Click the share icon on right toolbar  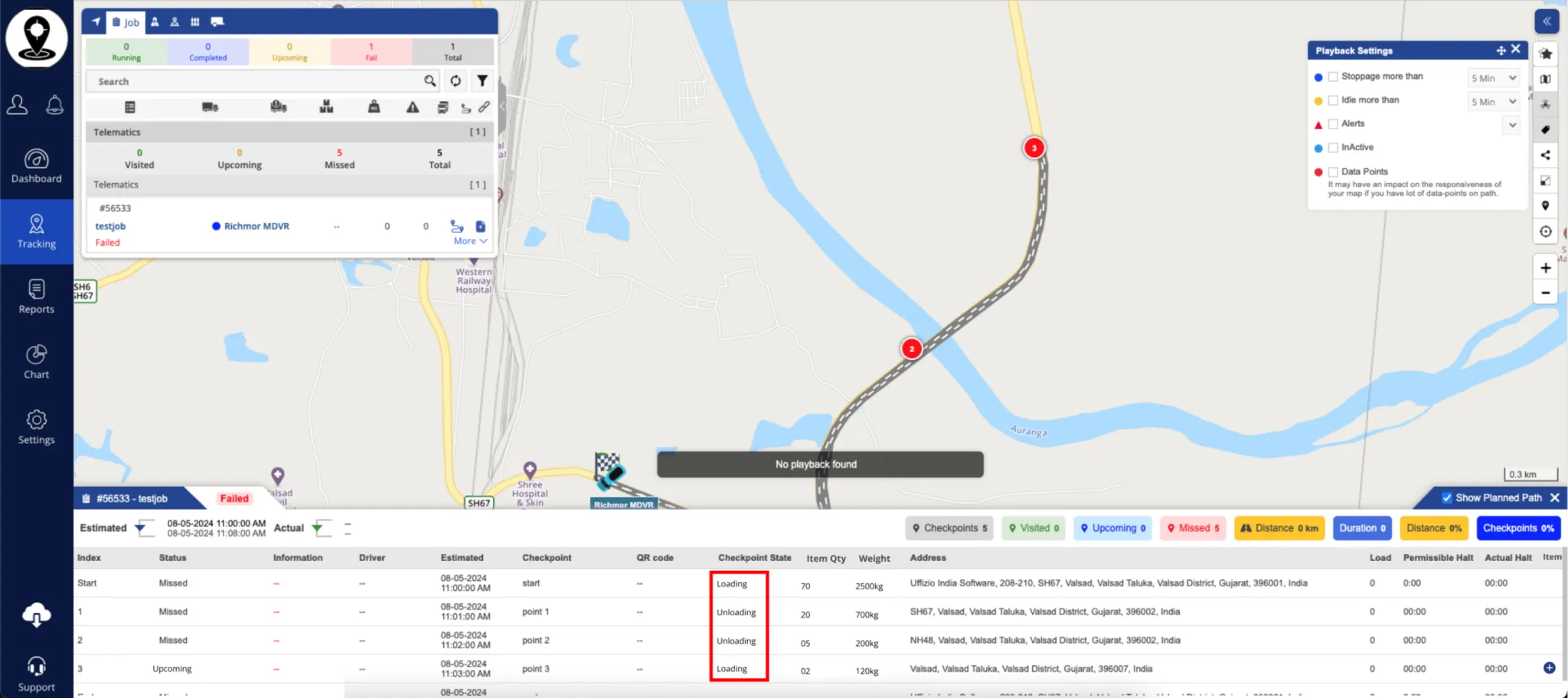pyautogui.click(x=1545, y=155)
